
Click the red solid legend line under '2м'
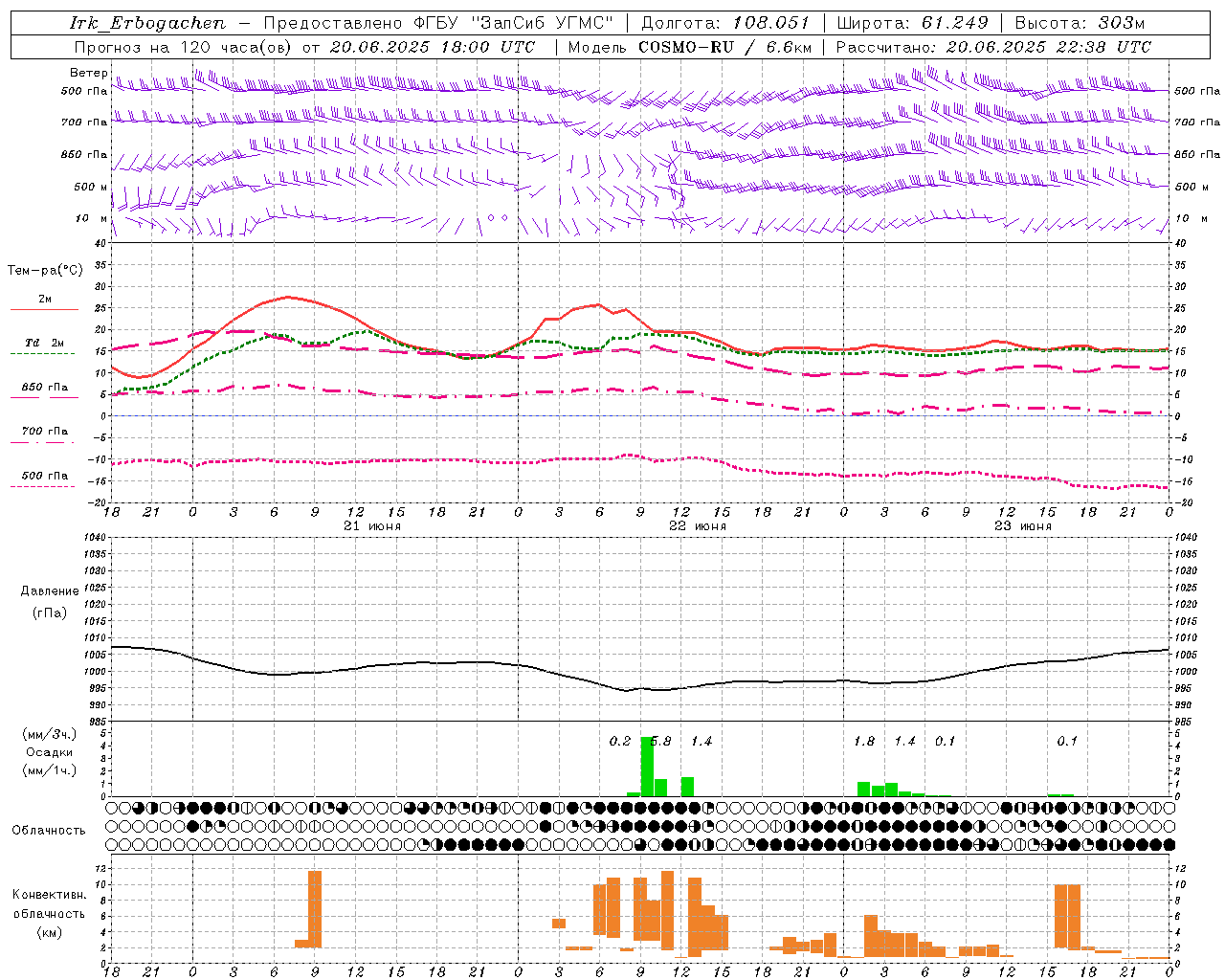point(44,310)
